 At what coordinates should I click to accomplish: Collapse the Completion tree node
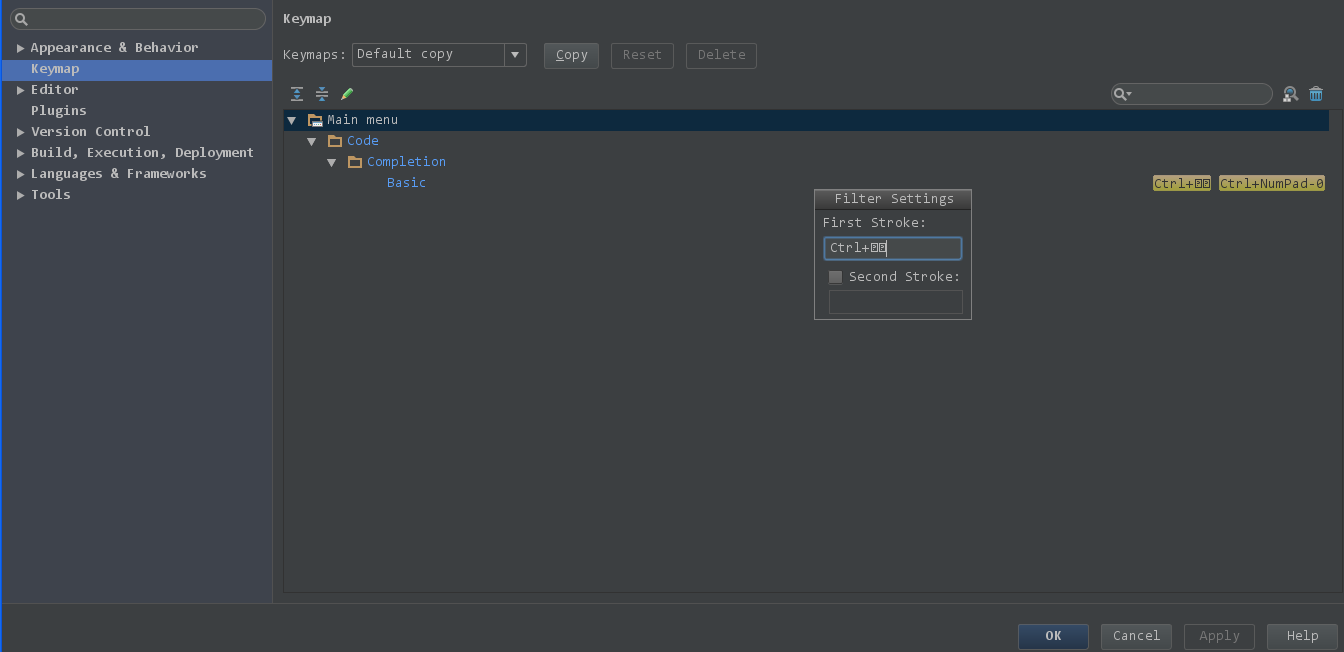click(332, 162)
